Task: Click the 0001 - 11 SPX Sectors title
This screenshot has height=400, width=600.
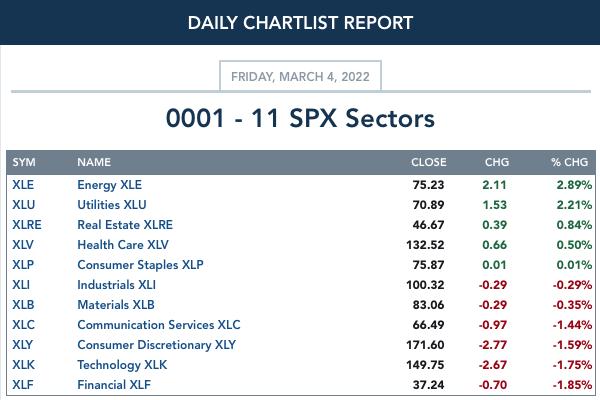Action: click(x=300, y=118)
